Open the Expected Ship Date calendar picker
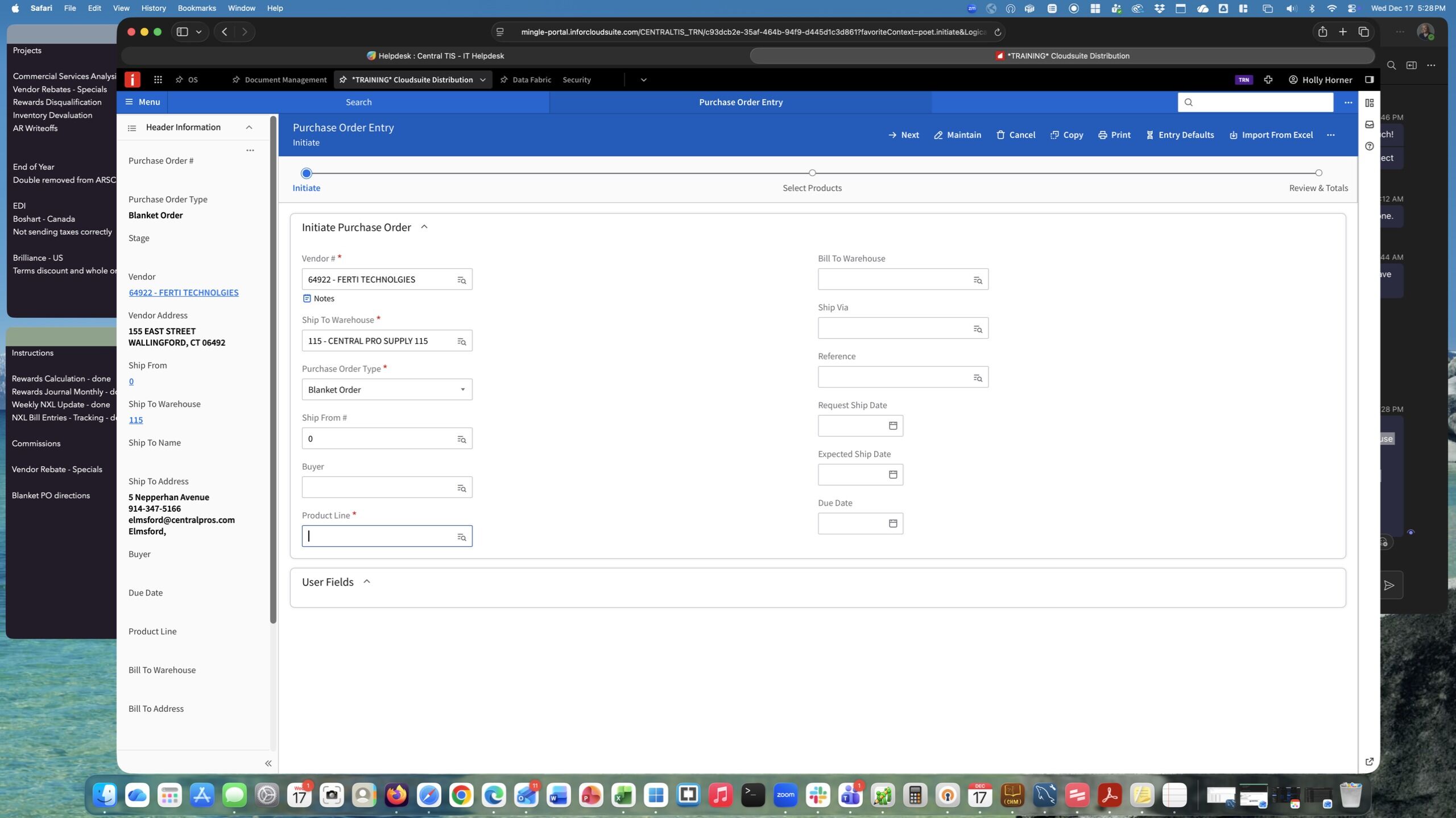The height and width of the screenshot is (818, 1456). [892, 475]
